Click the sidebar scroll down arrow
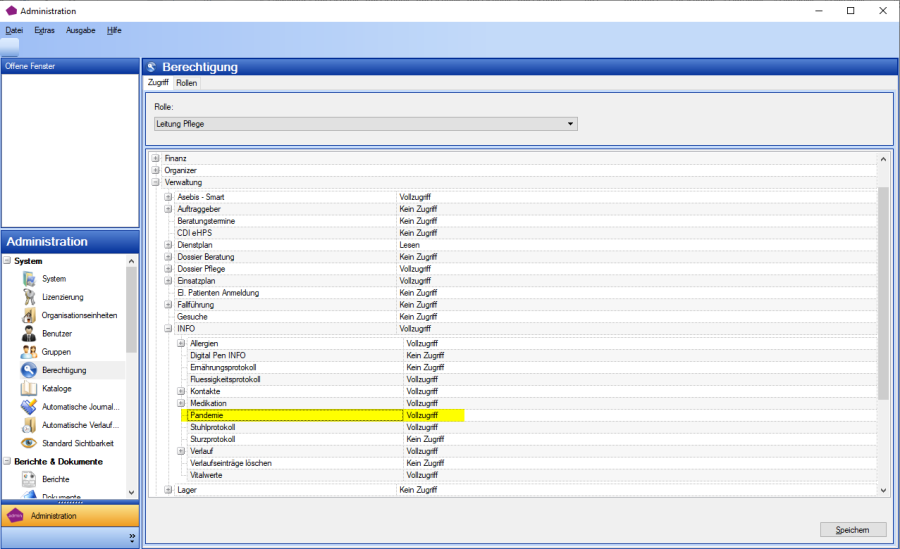This screenshot has width=900, height=549. [x=131, y=492]
